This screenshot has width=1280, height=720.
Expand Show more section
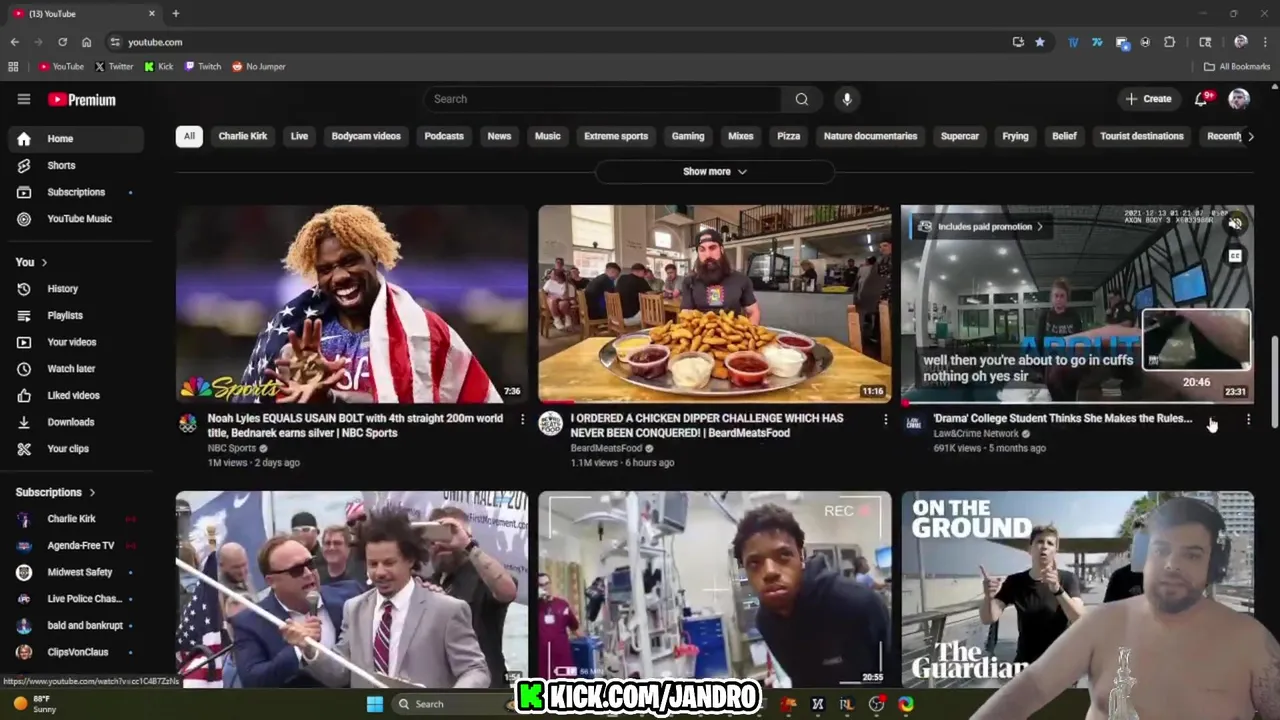715,172
